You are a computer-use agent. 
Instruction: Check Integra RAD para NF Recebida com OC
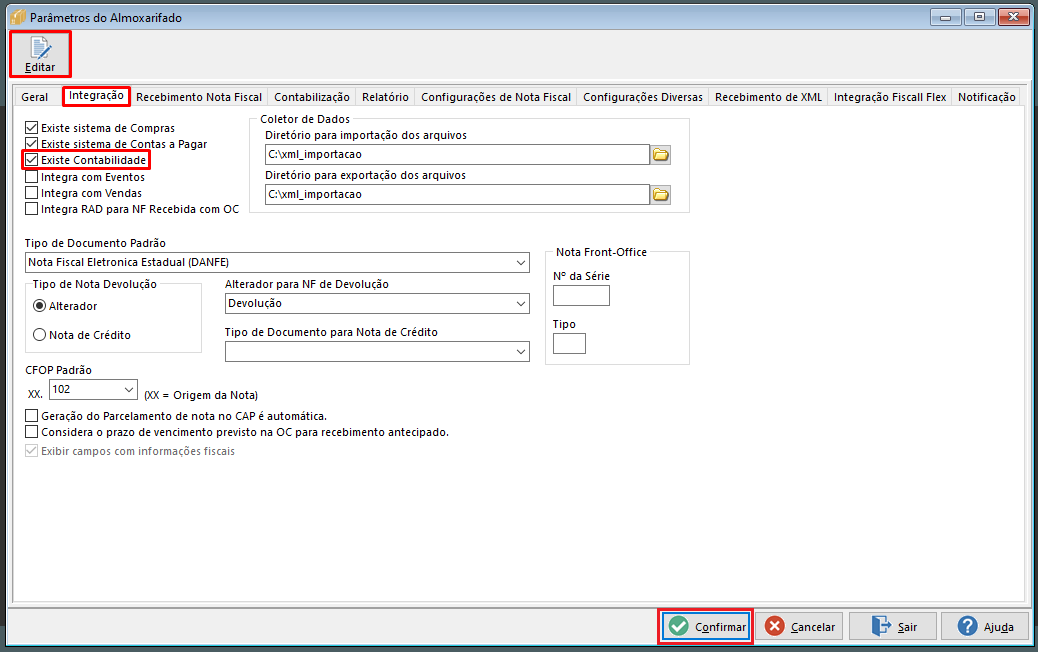click(31, 209)
